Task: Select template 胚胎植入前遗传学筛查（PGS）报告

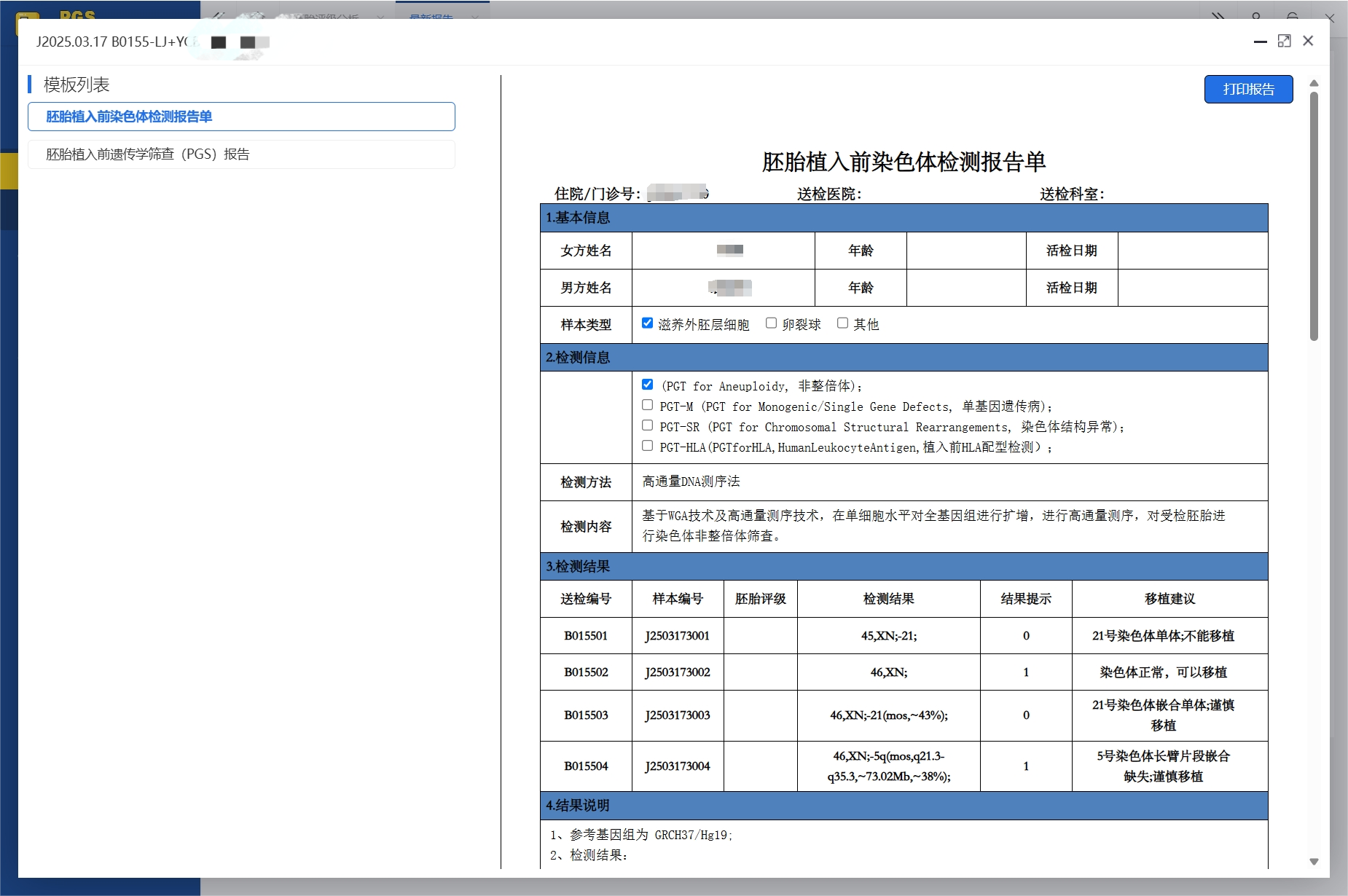Action: click(241, 154)
